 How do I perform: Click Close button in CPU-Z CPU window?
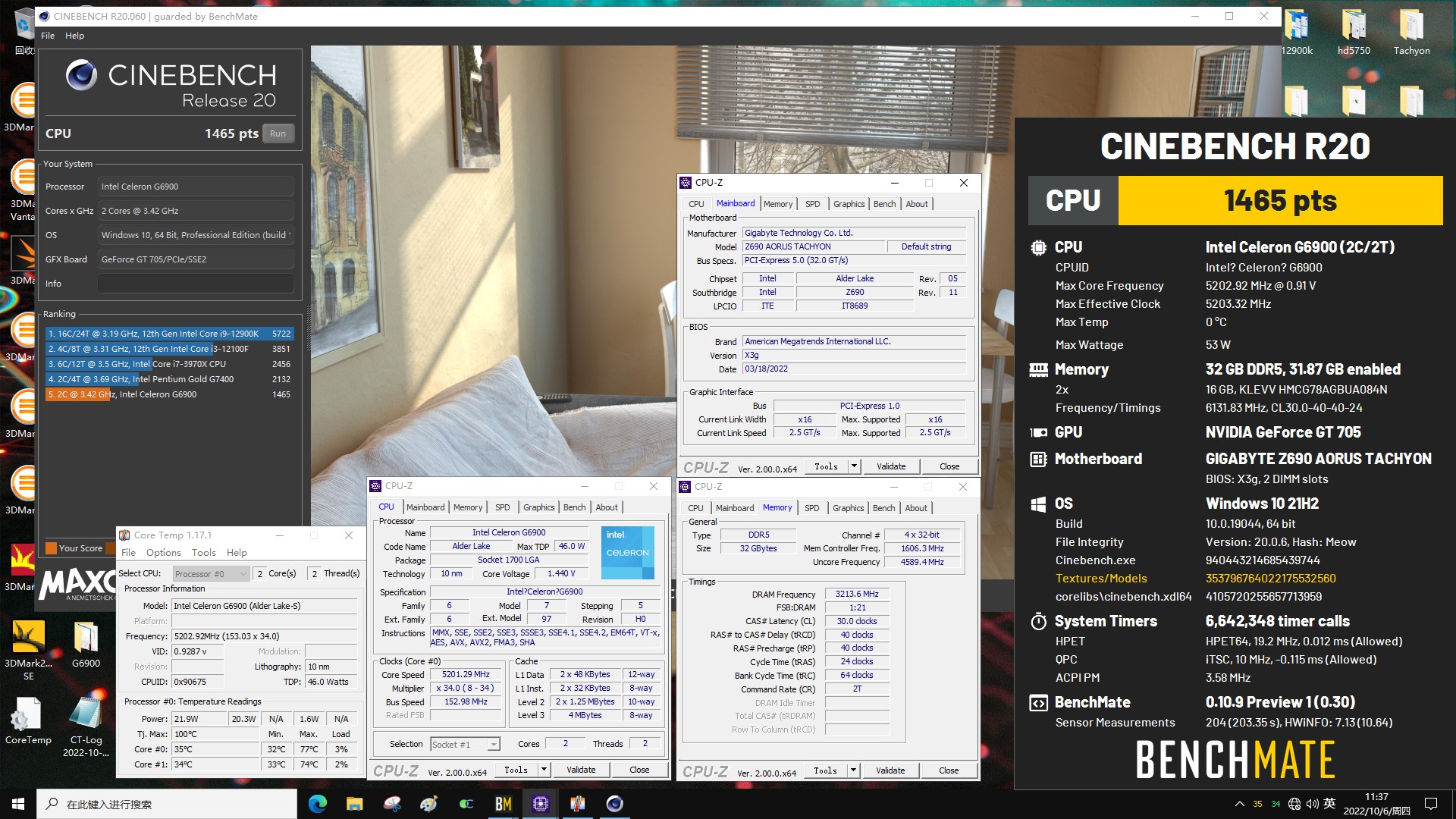point(639,770)
